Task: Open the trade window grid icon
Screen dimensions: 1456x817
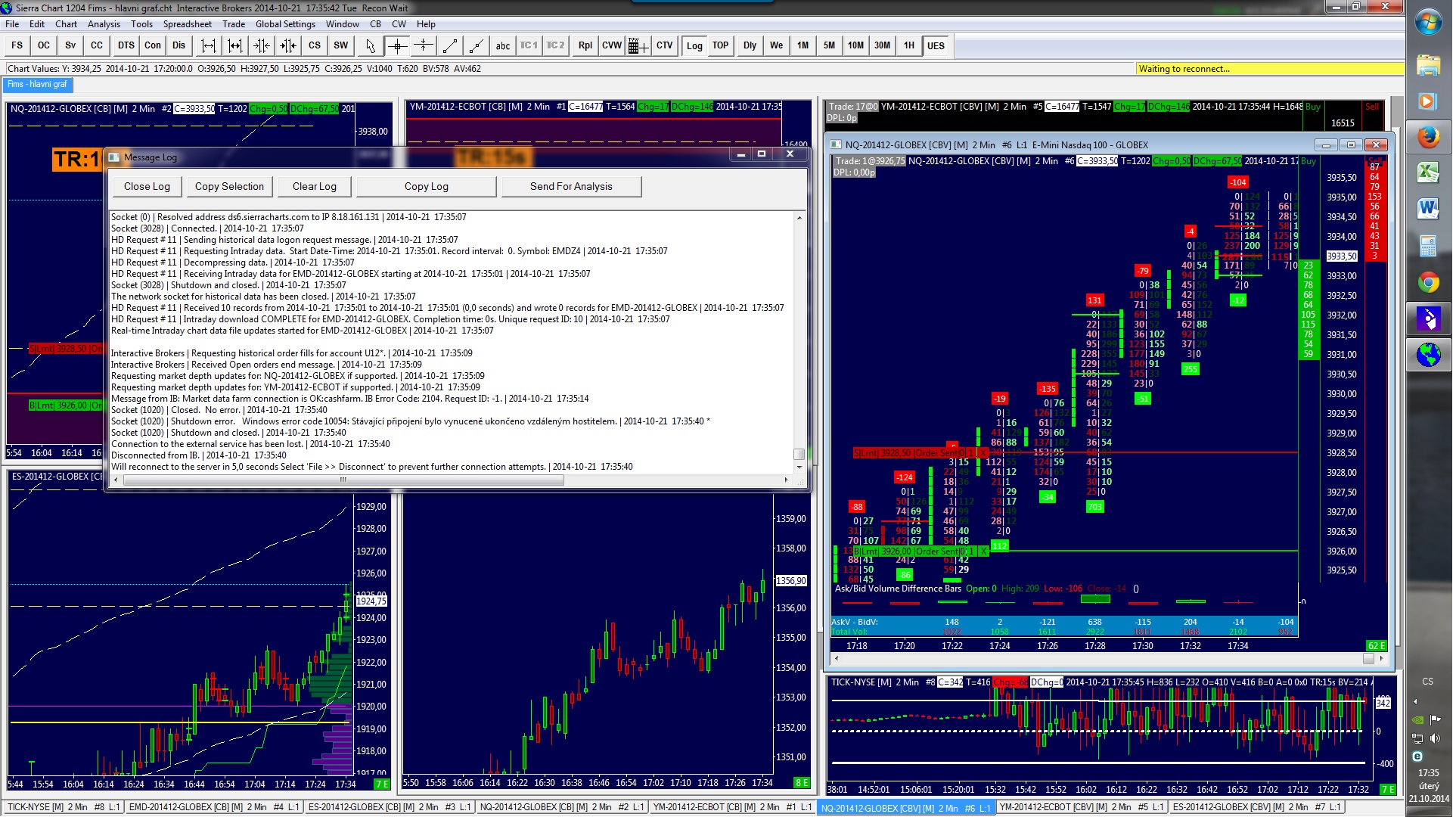Action: (x=638, y=45)
